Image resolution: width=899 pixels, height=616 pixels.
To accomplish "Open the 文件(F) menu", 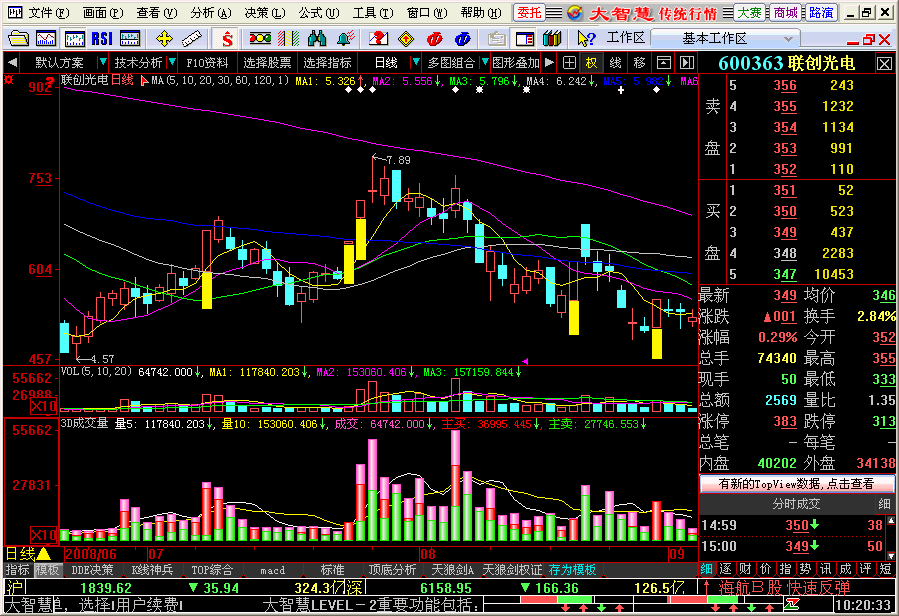I will point(49,12).
